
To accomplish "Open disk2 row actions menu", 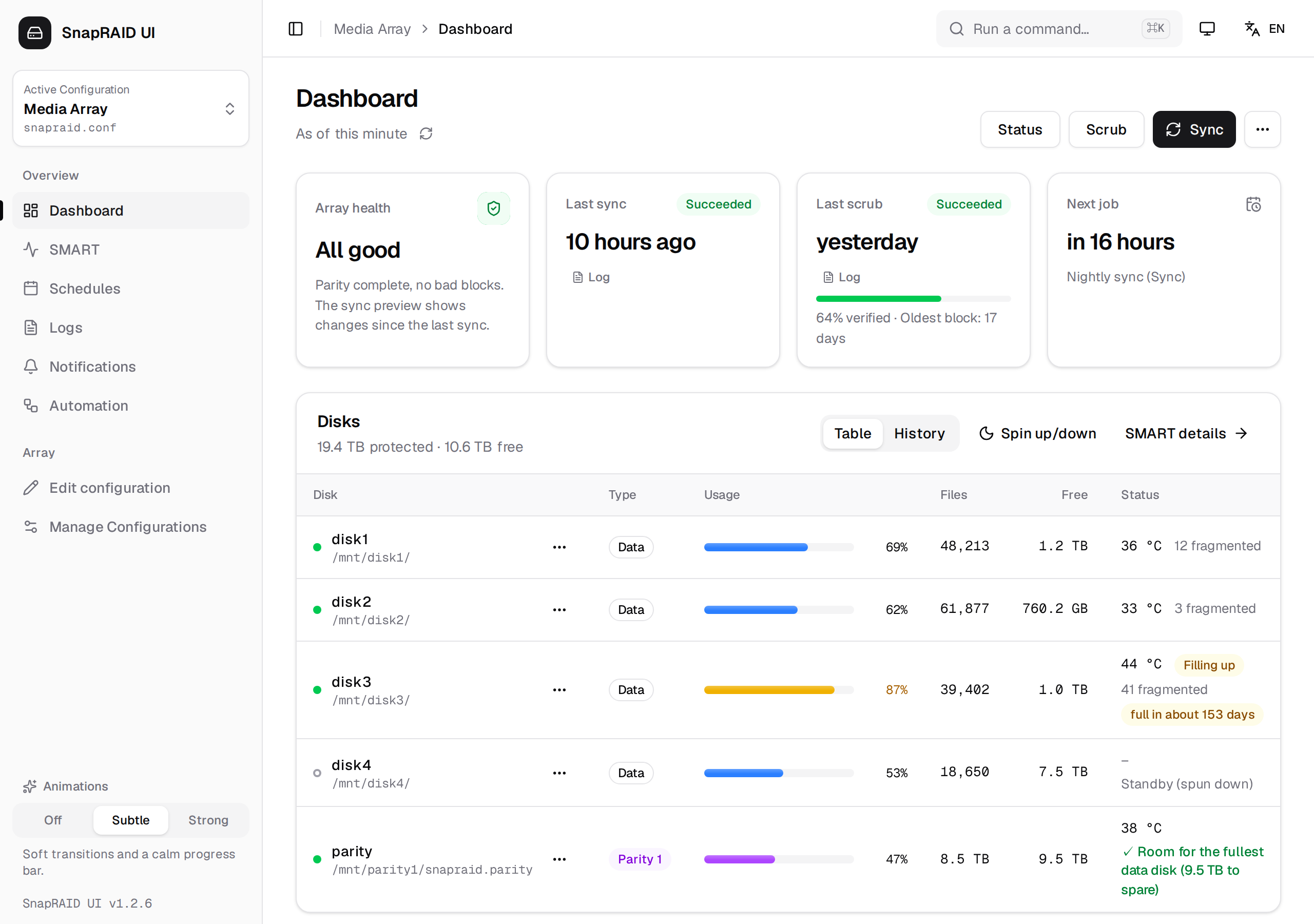I will 559,610.
